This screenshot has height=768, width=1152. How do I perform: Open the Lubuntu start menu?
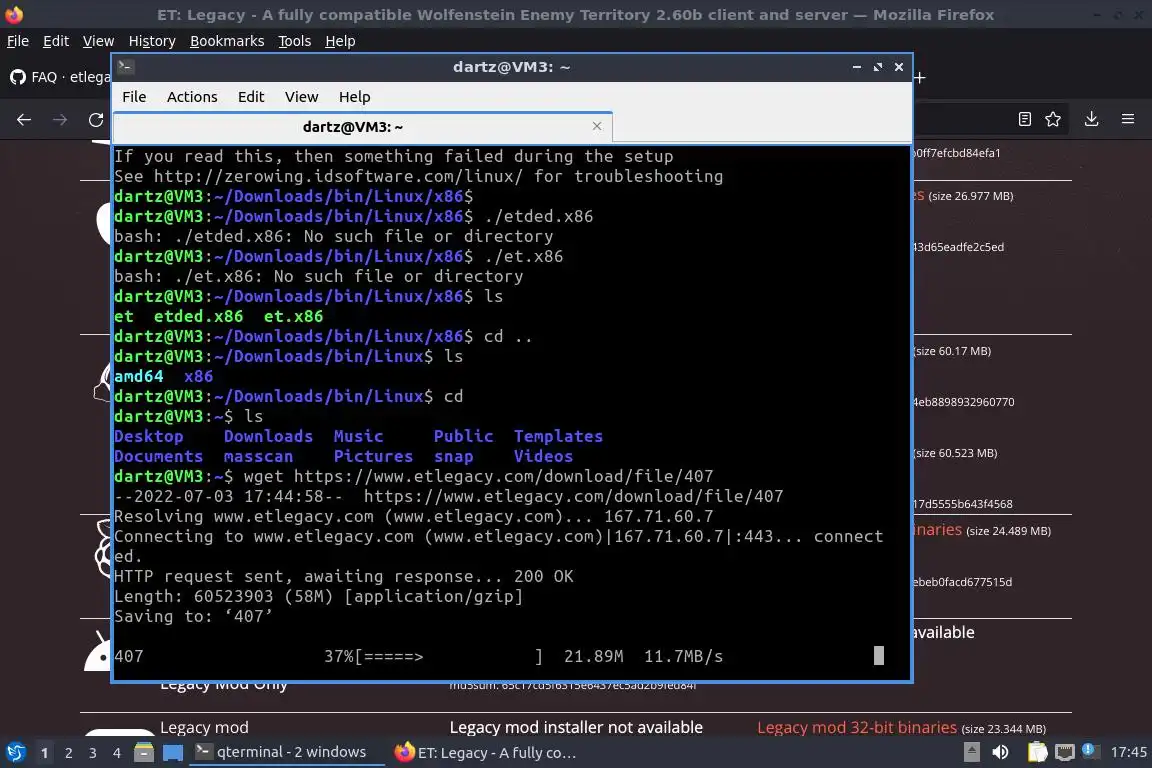click(15, 752)
